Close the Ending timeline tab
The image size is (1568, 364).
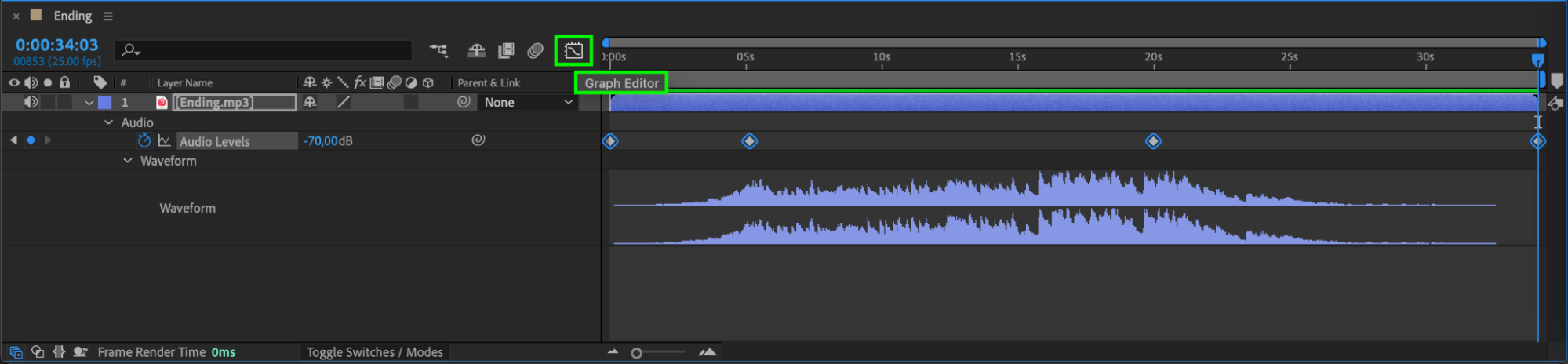coord(16,16)
